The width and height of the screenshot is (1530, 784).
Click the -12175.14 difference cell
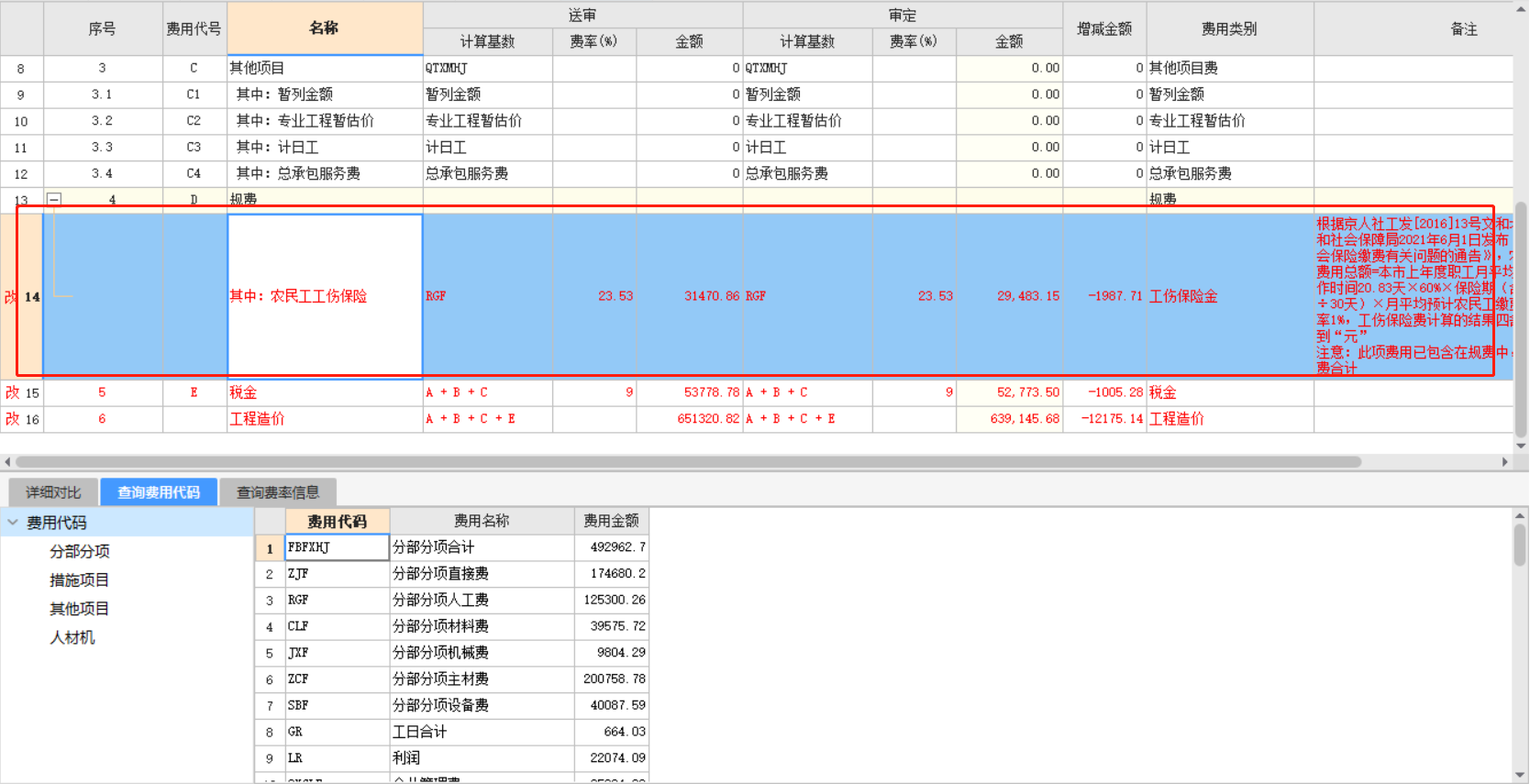pyautogui.click(x=1104, y=419)
